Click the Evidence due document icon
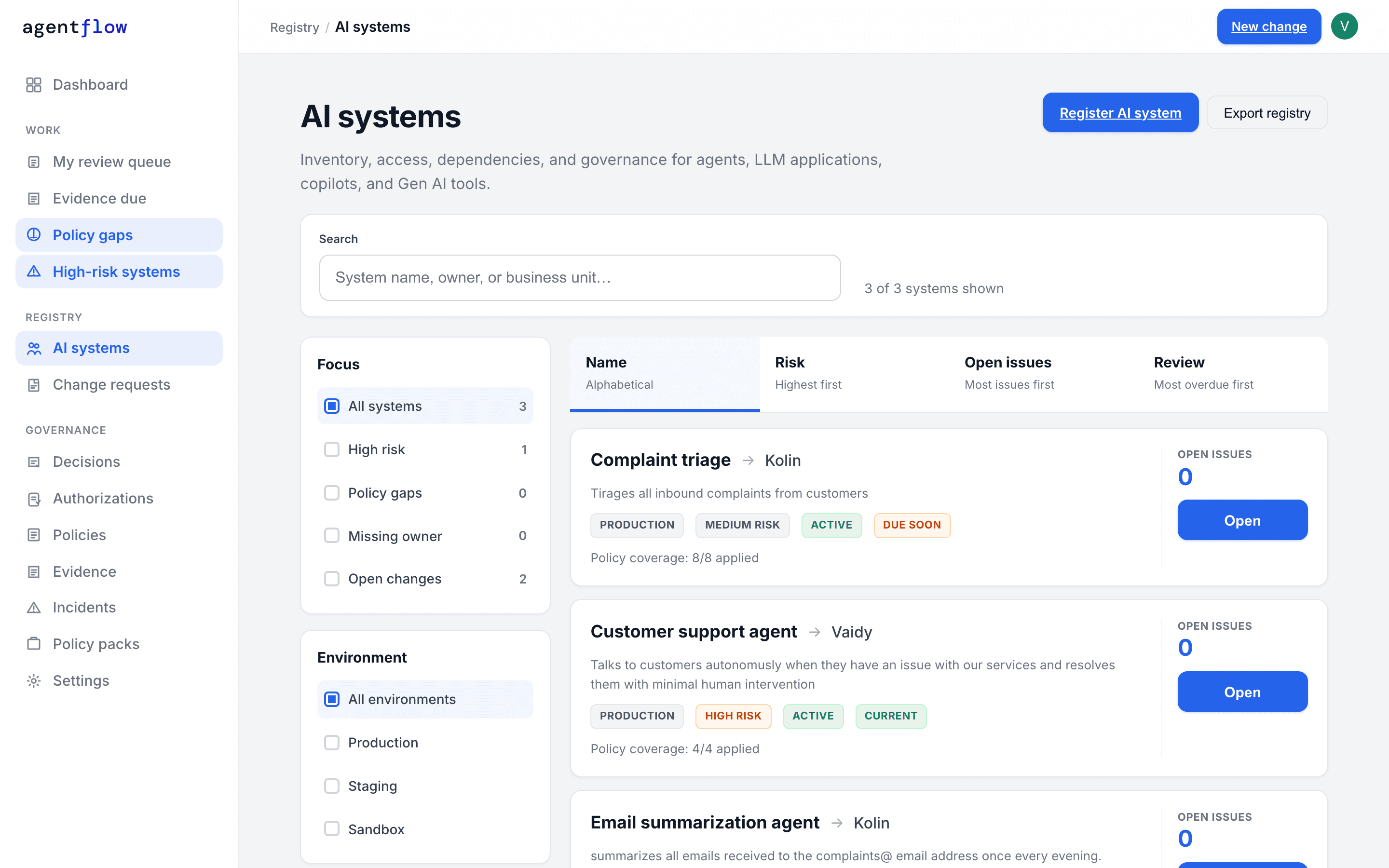This screenshot has width=1389, height=868. pyautogui.click(x=34, y=199)
